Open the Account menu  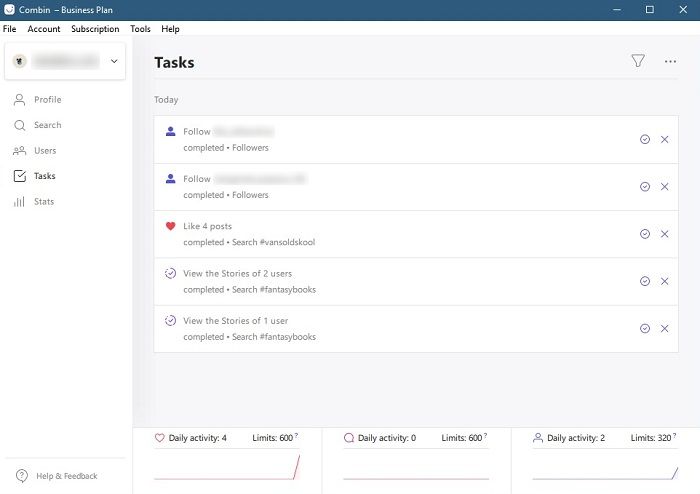pyautogui.click(x=44, y=29)
